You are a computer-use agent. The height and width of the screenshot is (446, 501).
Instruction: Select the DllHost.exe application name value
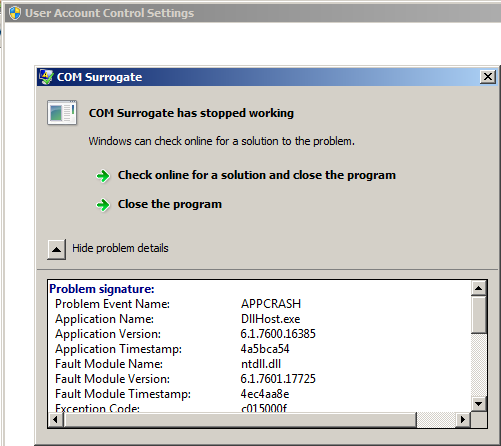[x=270, y=319]
